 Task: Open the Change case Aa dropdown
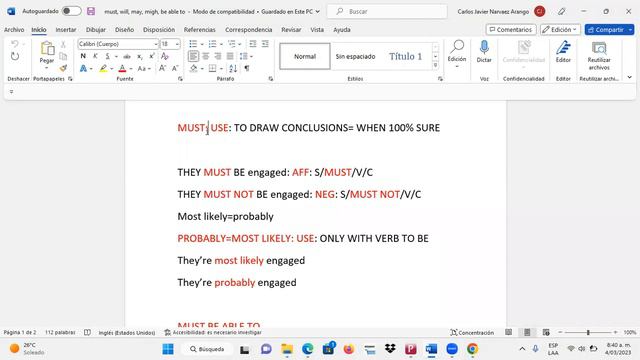[x=144, y=68]
